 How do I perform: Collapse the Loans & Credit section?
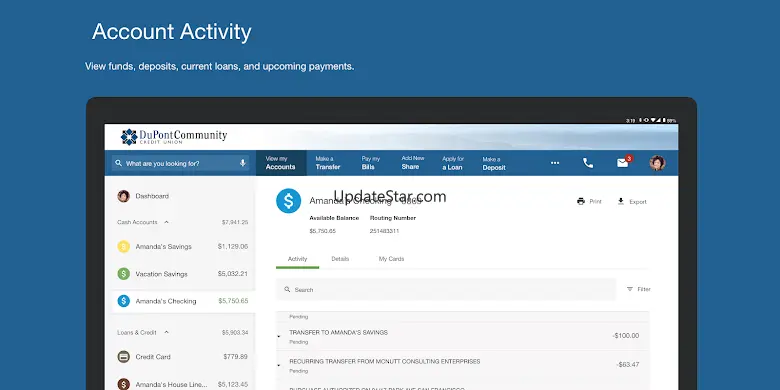coord(167,332)
